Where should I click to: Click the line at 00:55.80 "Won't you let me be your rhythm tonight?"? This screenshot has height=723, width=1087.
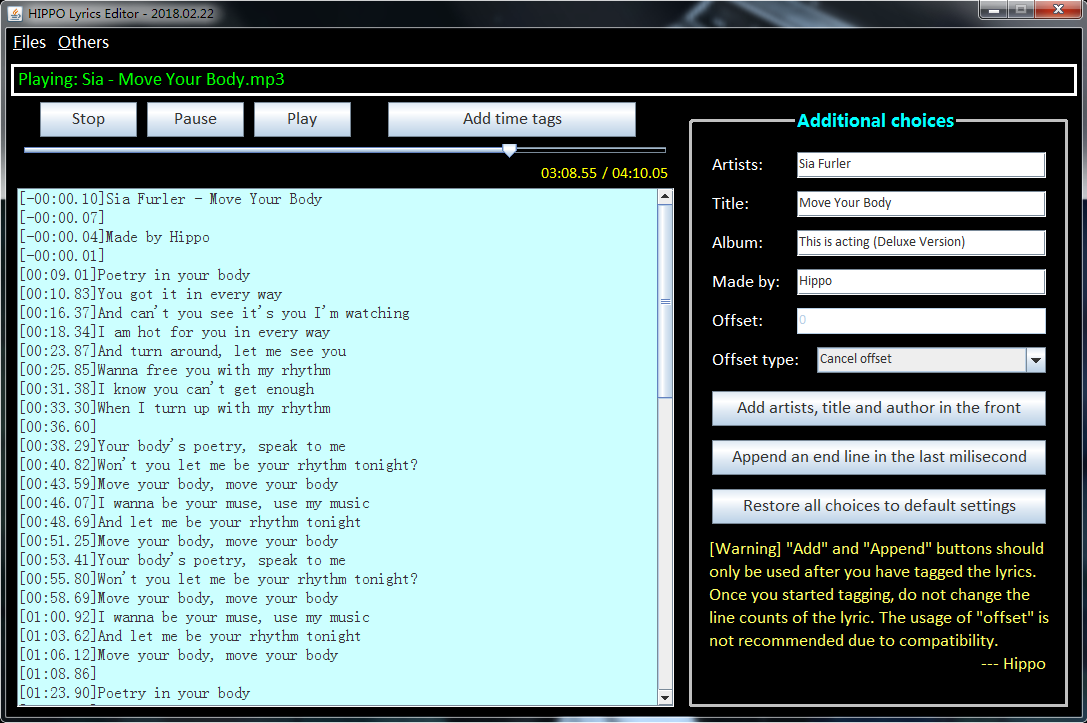point(218,580)
